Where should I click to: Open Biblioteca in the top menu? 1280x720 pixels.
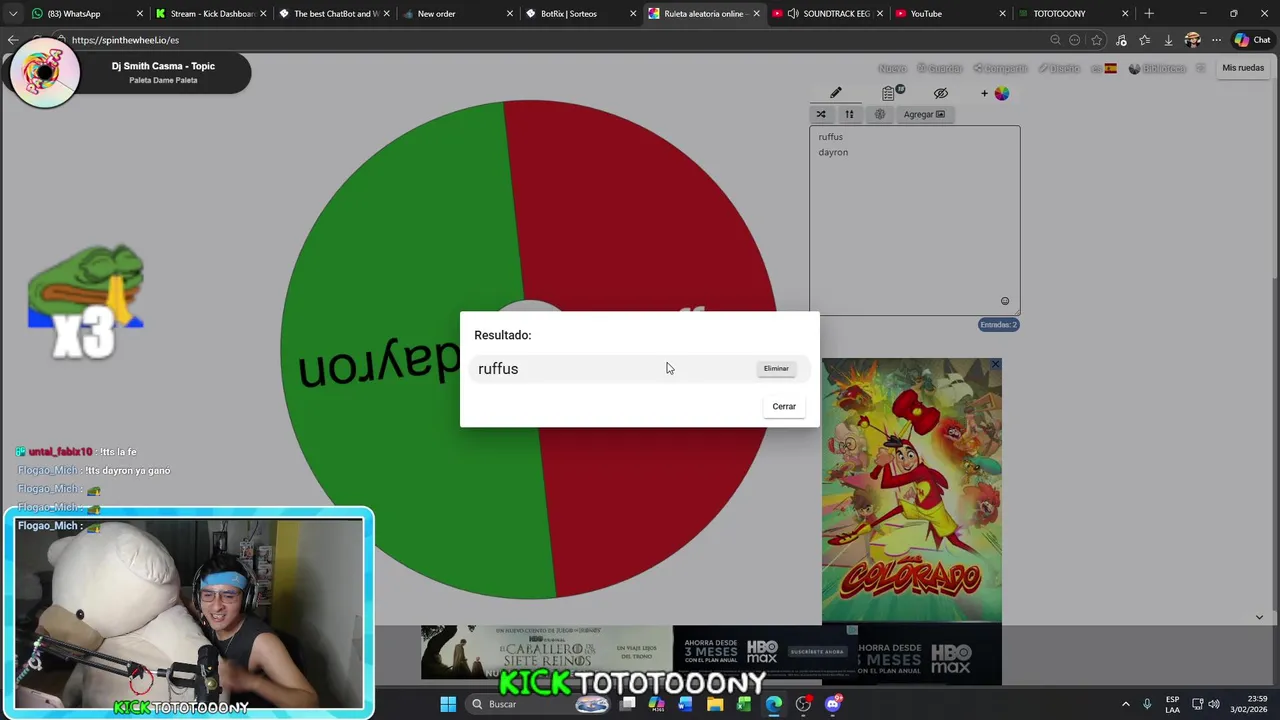(1157, 68)
